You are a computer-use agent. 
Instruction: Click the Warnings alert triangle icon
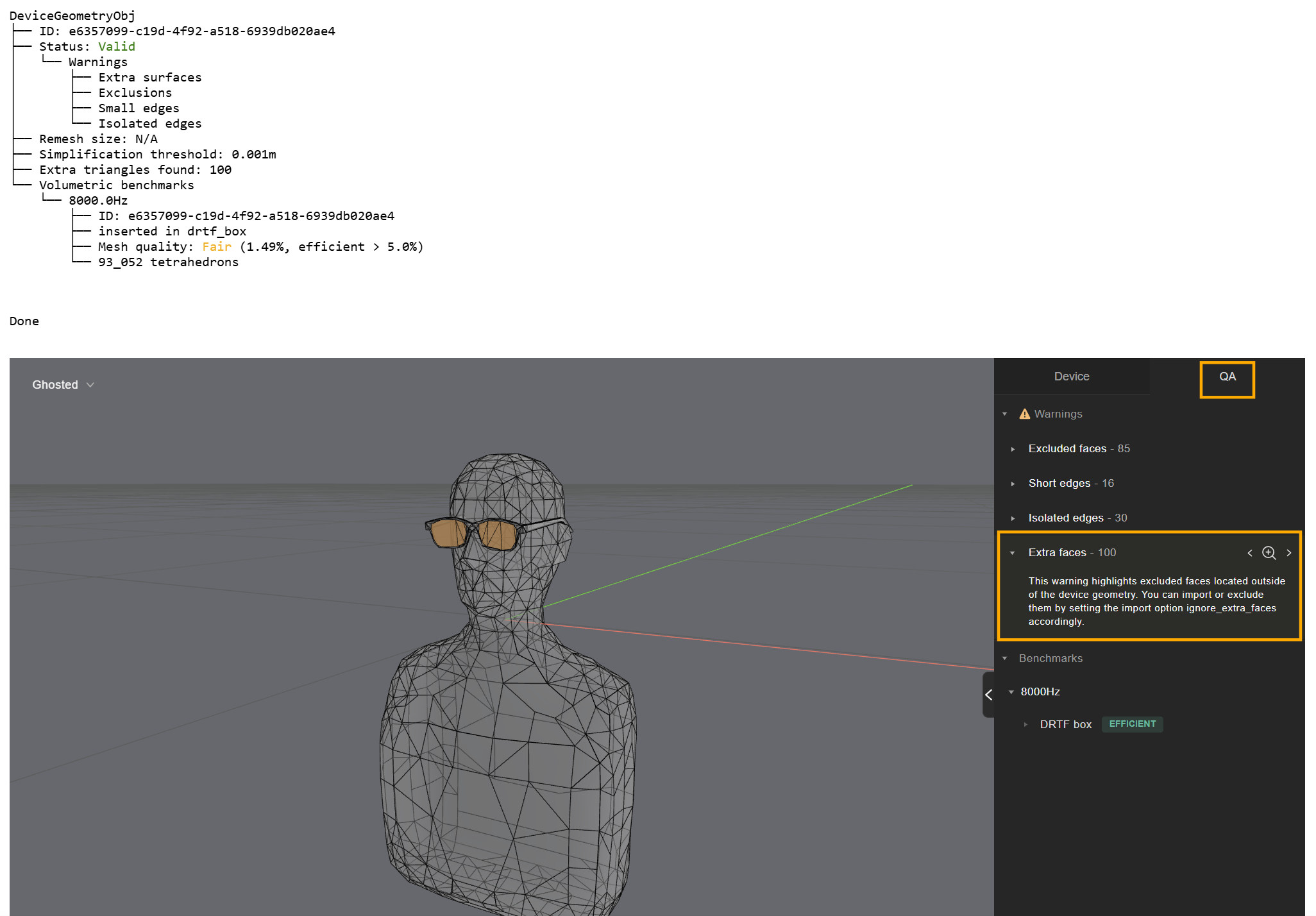[1024, 414]
